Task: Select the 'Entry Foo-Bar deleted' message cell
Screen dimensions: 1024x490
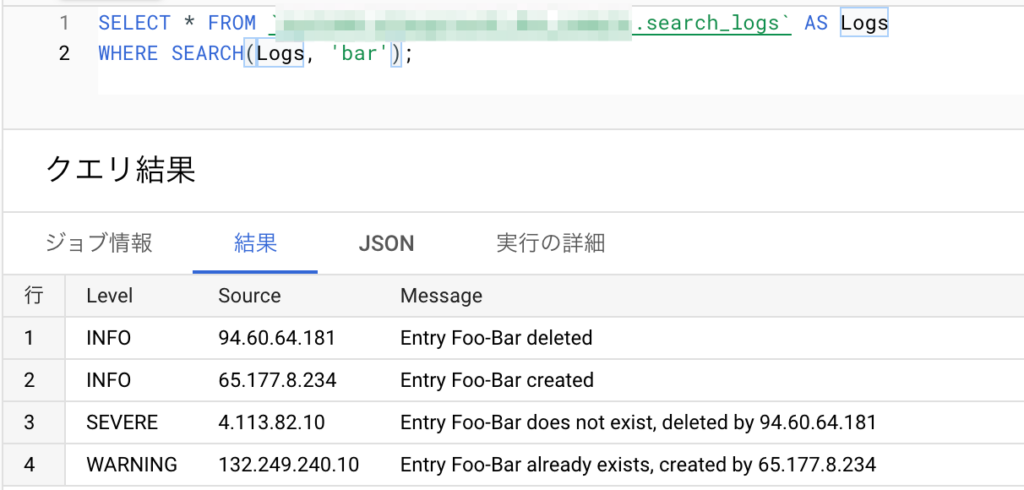Action: coord(496,338)
